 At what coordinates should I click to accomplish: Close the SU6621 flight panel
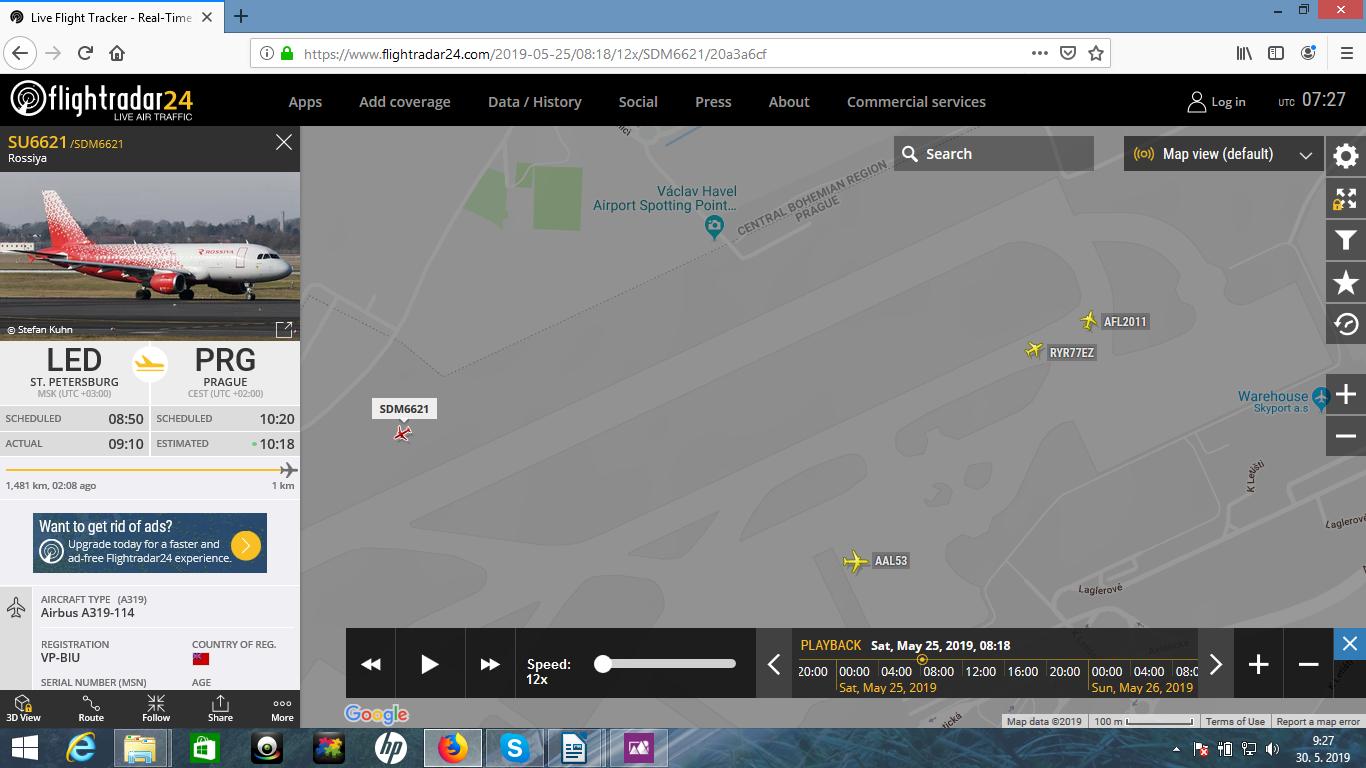click(x=284, y=143)
